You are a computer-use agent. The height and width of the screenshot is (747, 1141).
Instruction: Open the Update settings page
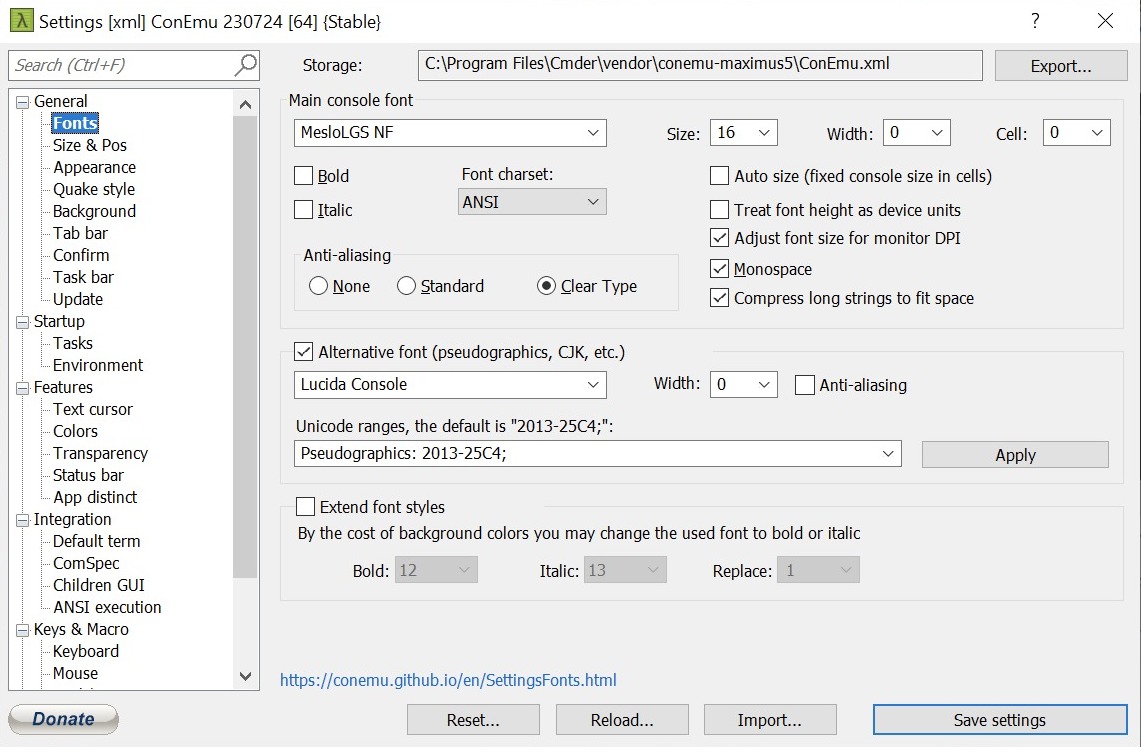78,300
